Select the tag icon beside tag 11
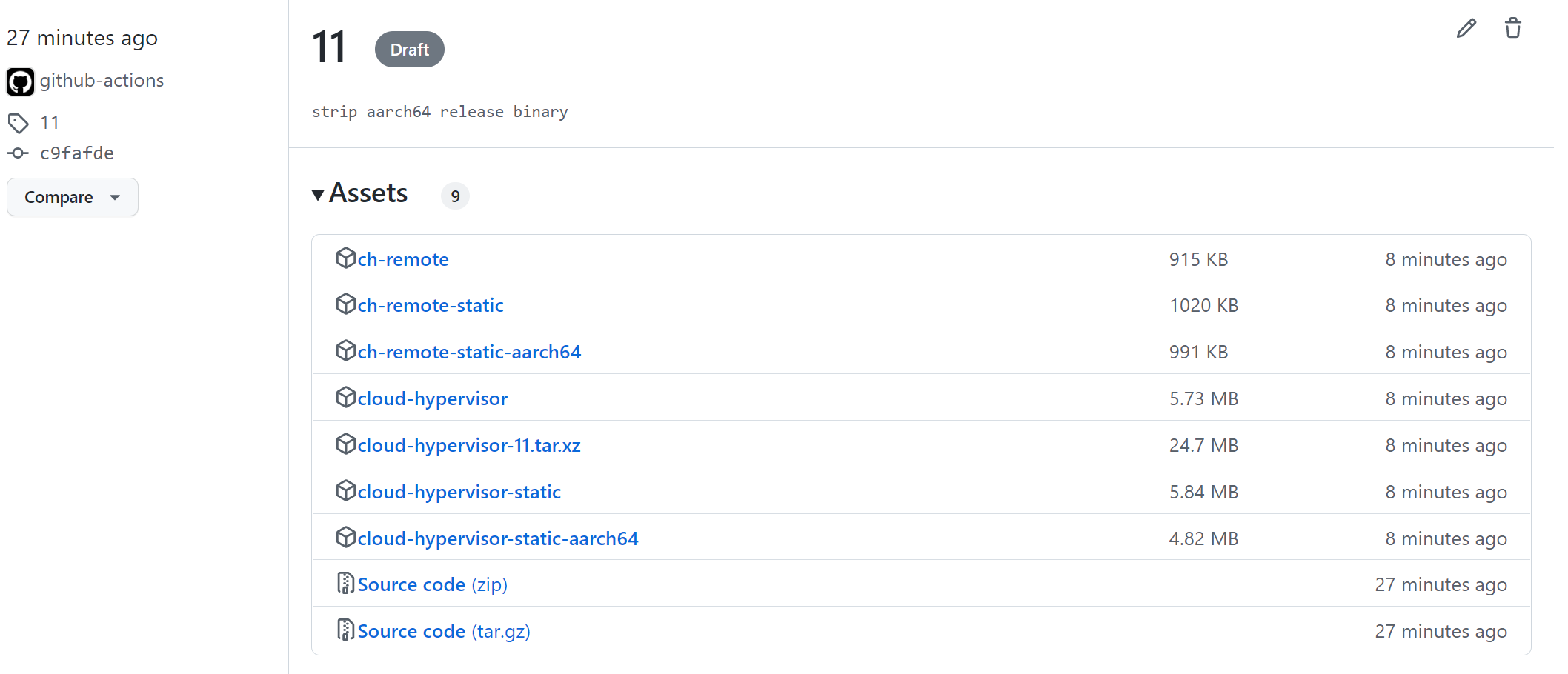Screen dimensions: 1568x674 click(x=19, y=122)
